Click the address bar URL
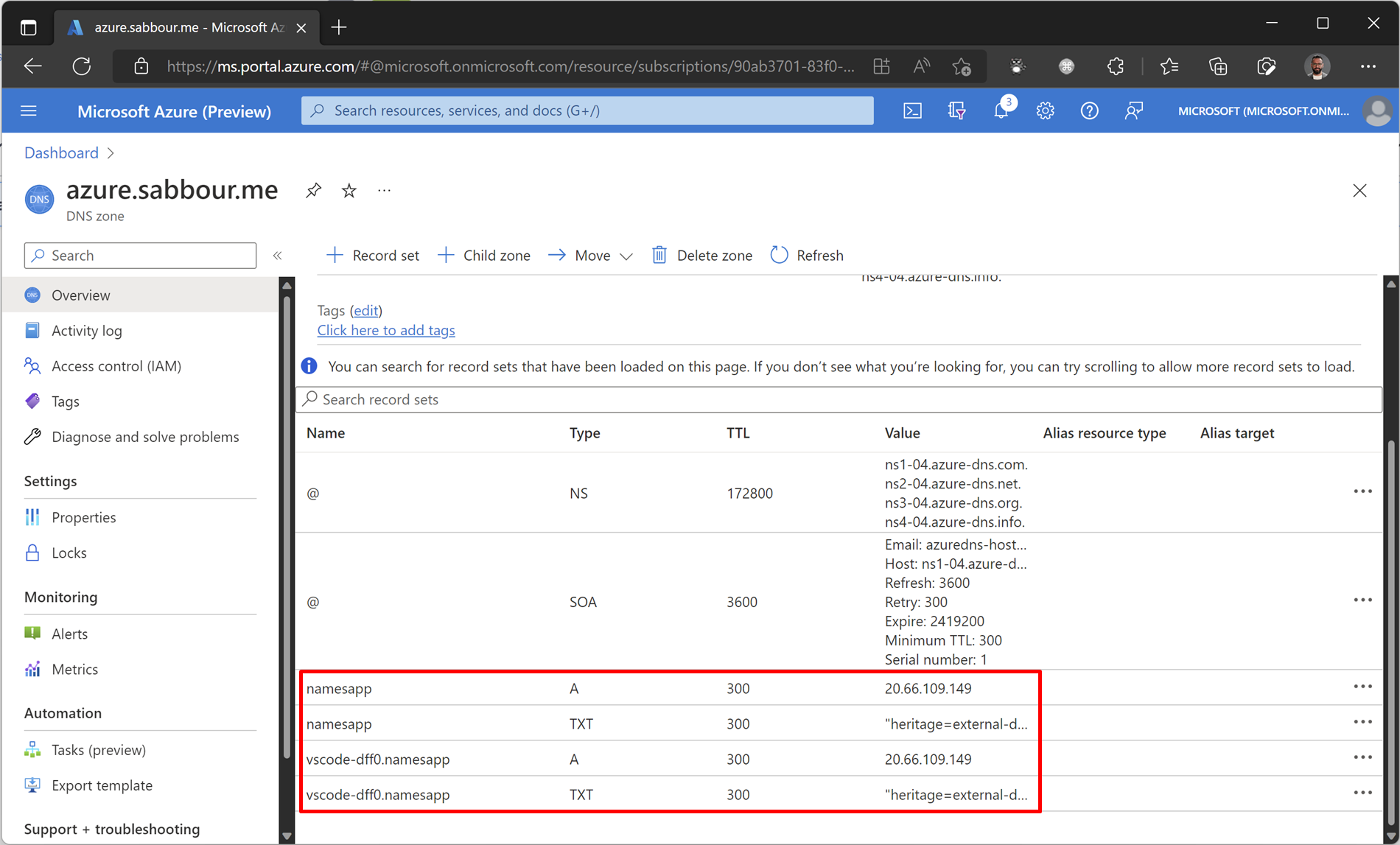Viewport: 1400px width, 845px height. click(511, 66)
